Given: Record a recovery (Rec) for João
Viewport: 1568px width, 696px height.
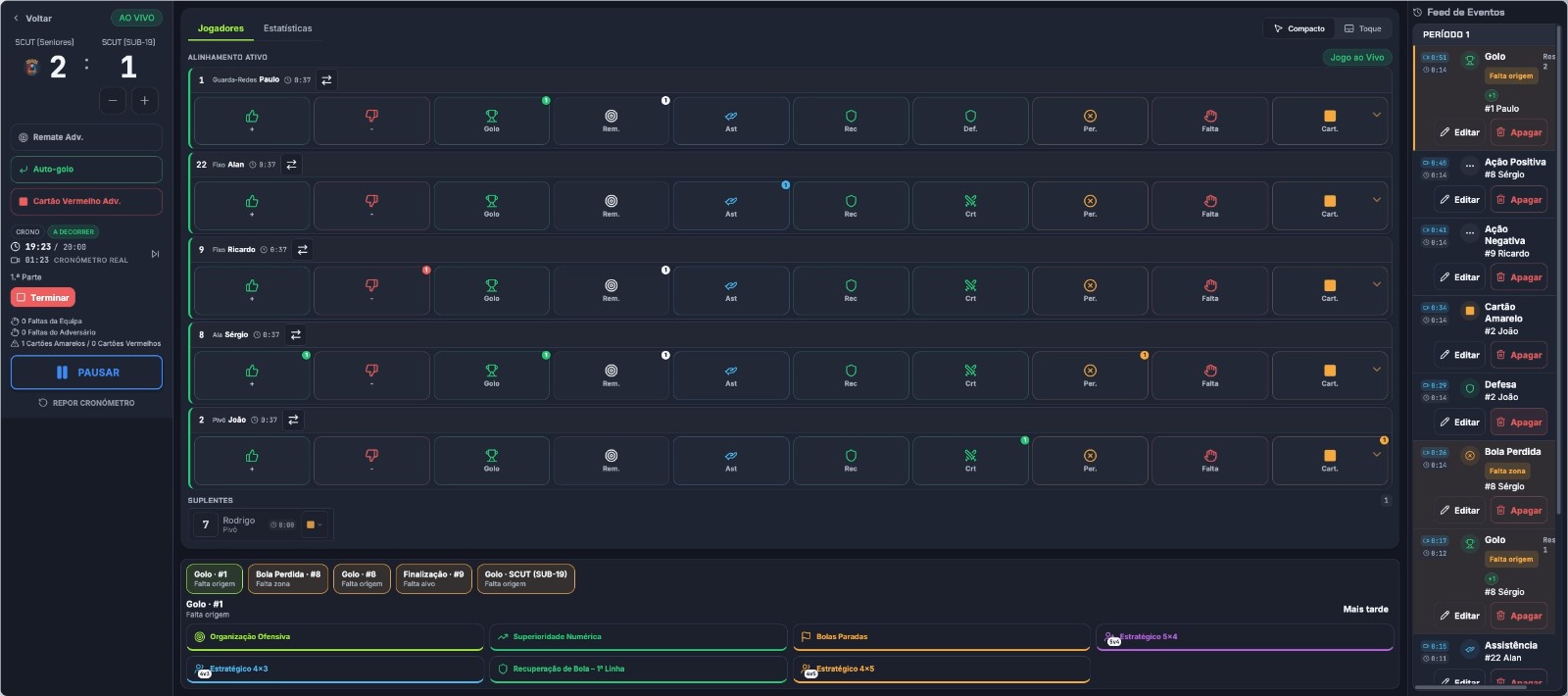Looking at the screenshot, I should pyautogui.click(x=851, y=461).
